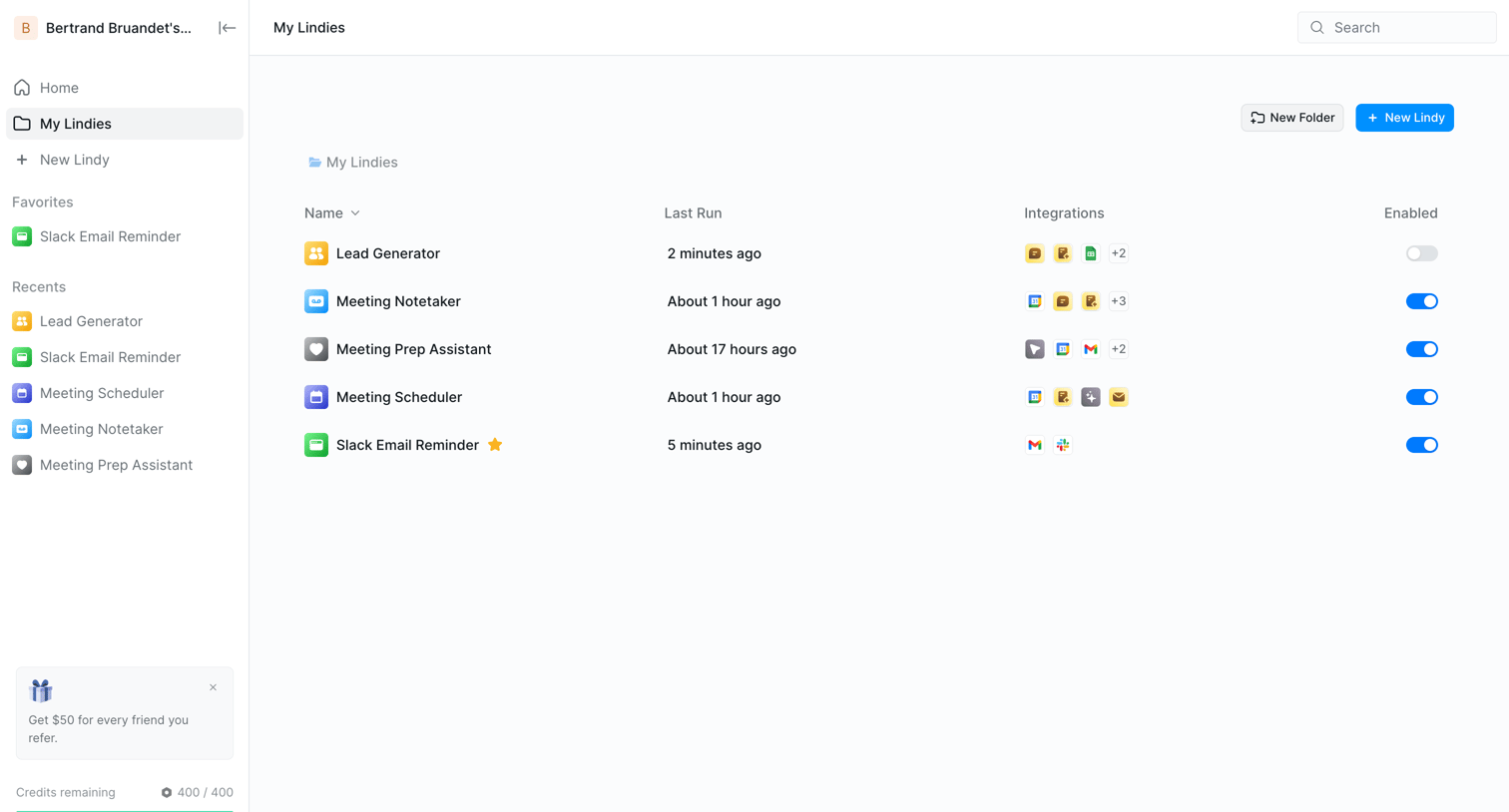Viewport: 1509px width, 812px height.
Task: Expand the +3 integrations for Meeting Notetaker
Action: pos(1119,301)
